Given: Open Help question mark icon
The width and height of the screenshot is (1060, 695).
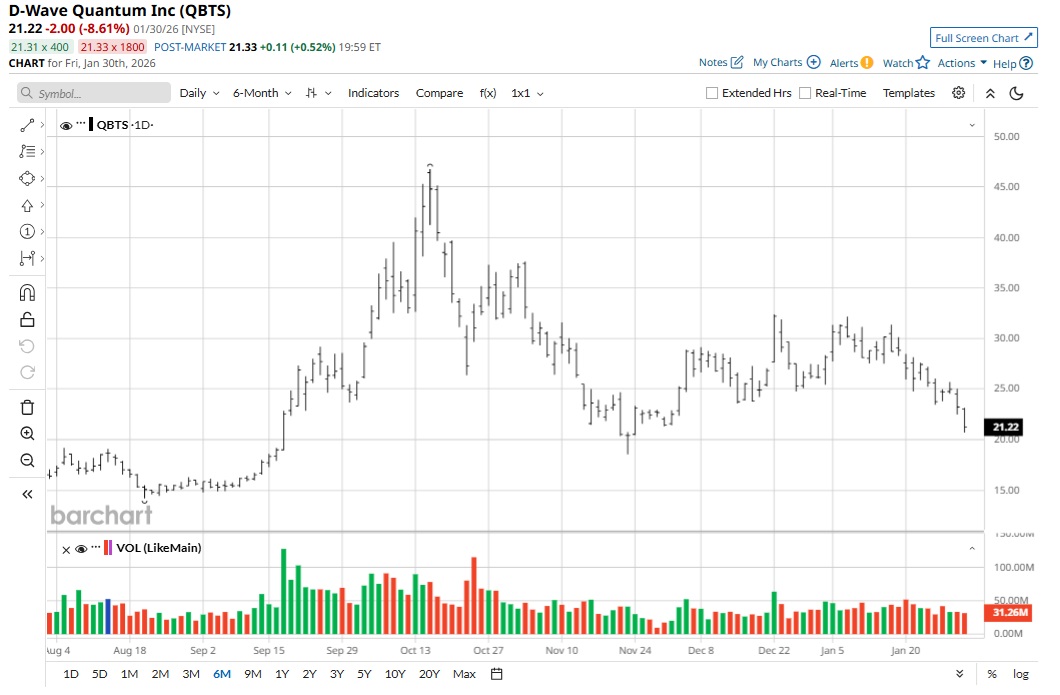Looking at the screenshot, I should 1026,64.
